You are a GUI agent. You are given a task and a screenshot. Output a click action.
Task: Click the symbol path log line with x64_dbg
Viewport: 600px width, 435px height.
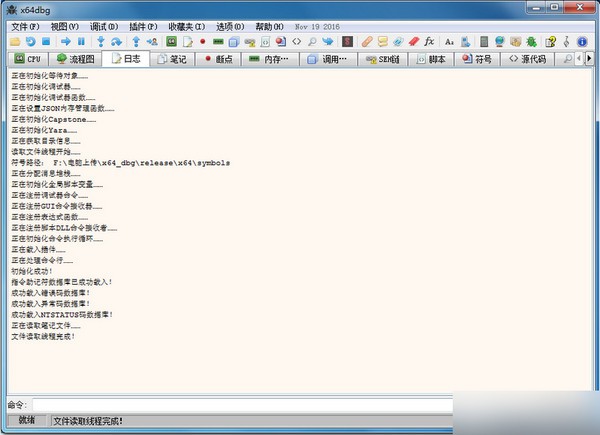click(121, 163)
